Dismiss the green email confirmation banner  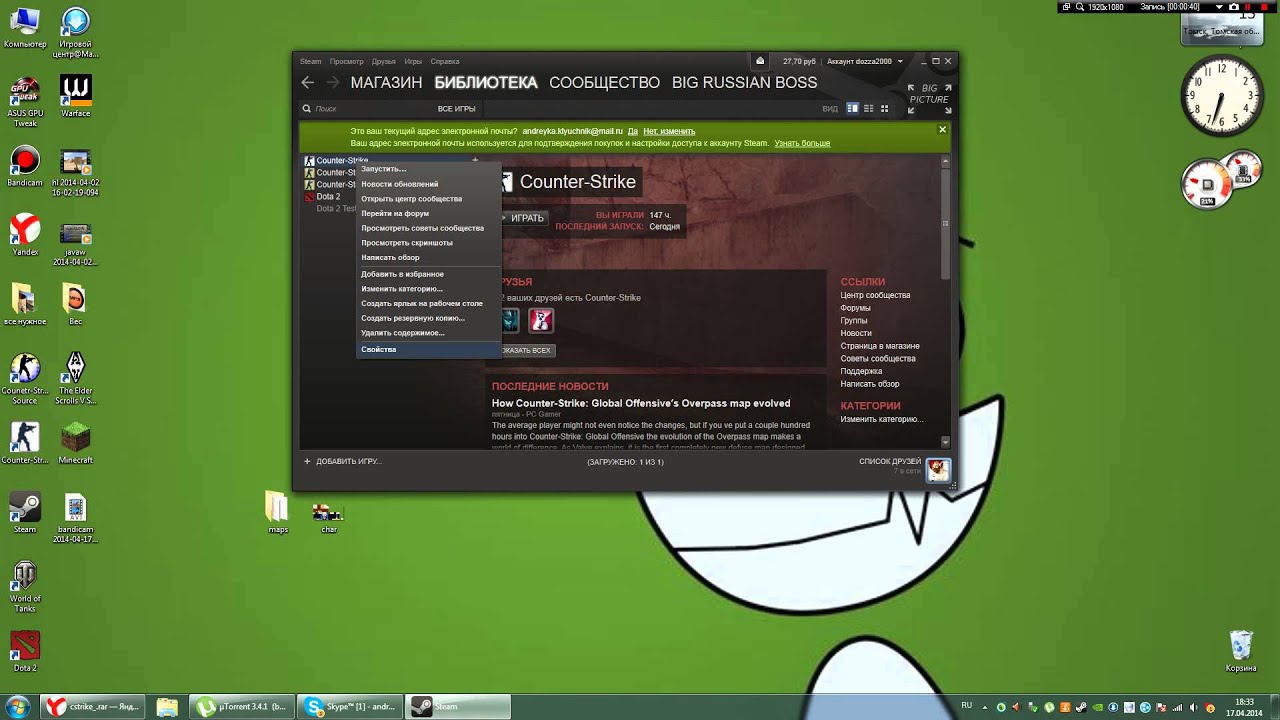click(x=942, y=130)
